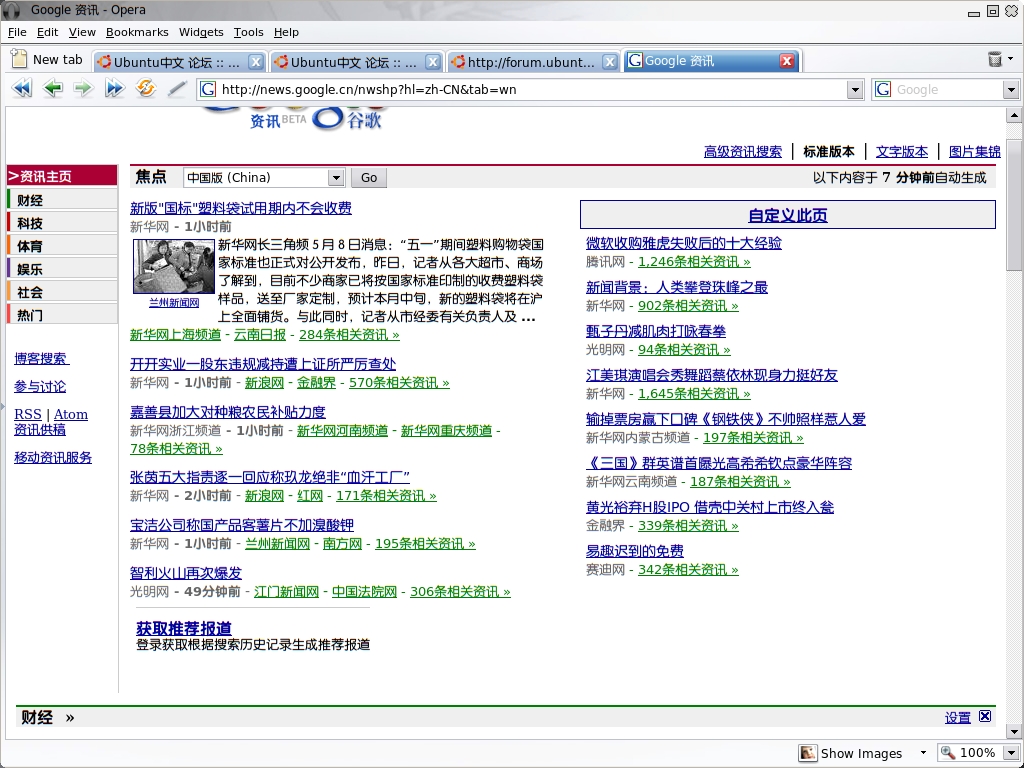Click the rewind navigation icon

pyautogui.click(x=22, y=88)
